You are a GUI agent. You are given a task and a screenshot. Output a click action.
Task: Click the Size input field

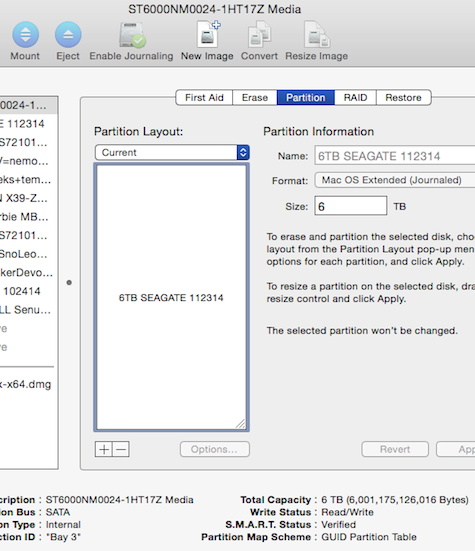351,206
